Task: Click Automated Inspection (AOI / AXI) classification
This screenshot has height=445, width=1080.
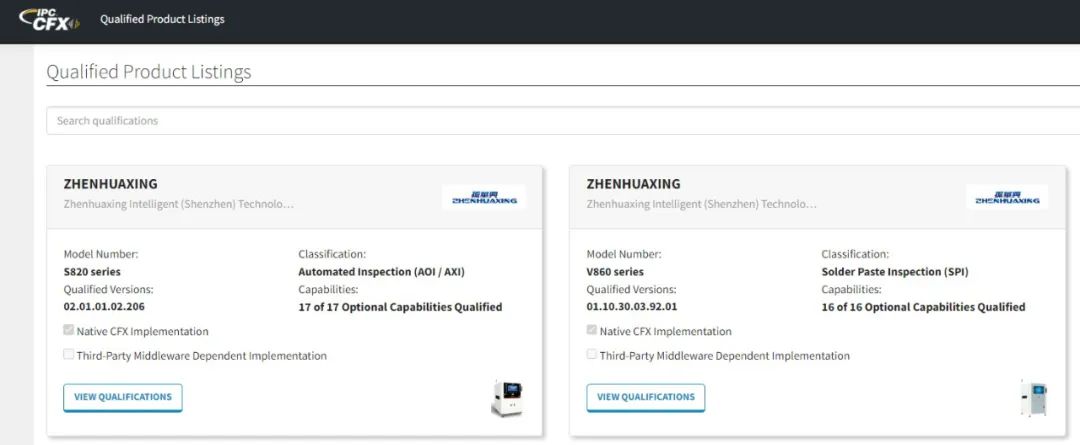Action: point(382,272)
